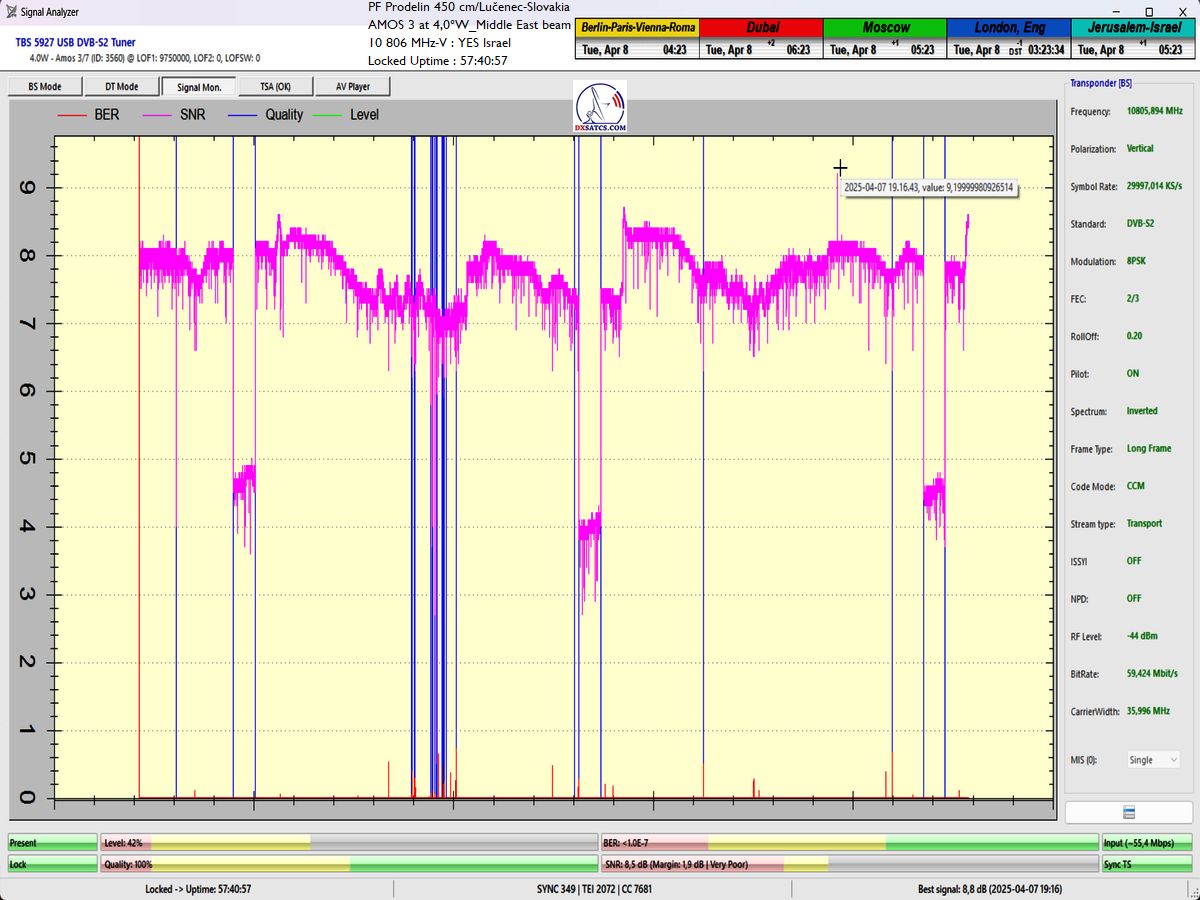Click the green Level legend line
The height and width of the screenshot is (900, 1200).
[x=328, y=115]
